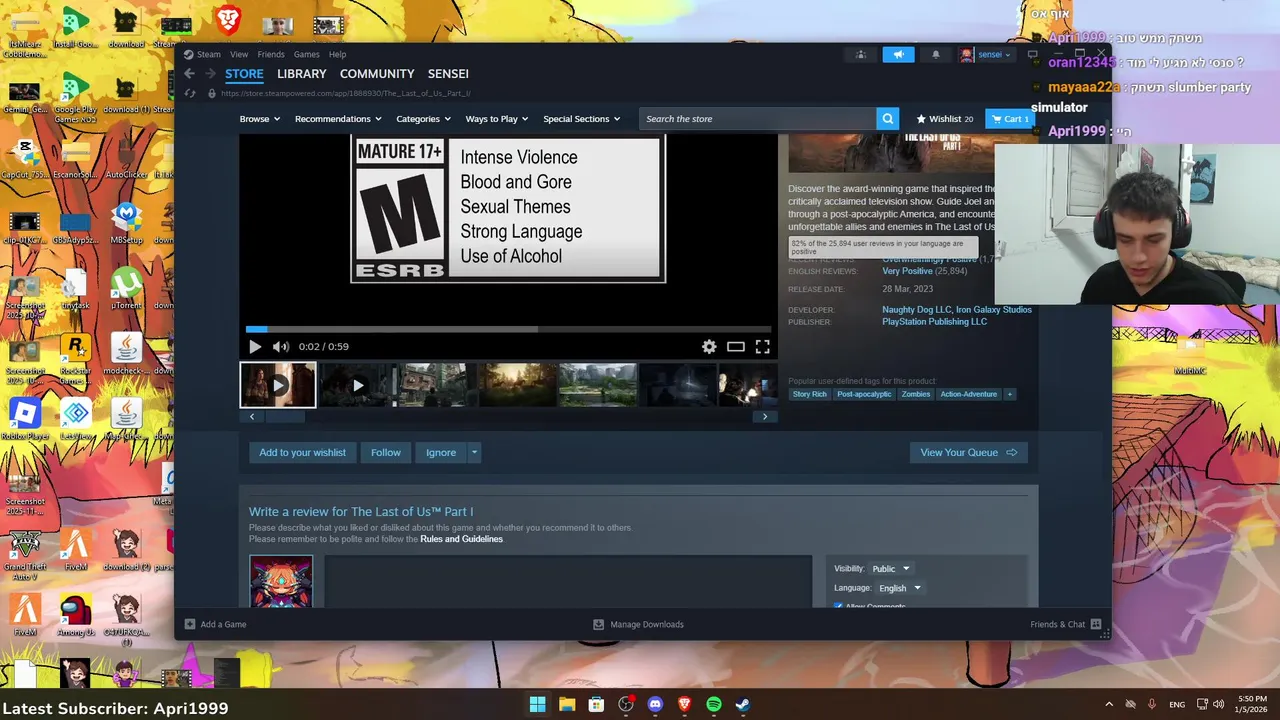Switch to the LIBRARY tab
Viewport: 1280px width, 720px height.
(302, 74)
